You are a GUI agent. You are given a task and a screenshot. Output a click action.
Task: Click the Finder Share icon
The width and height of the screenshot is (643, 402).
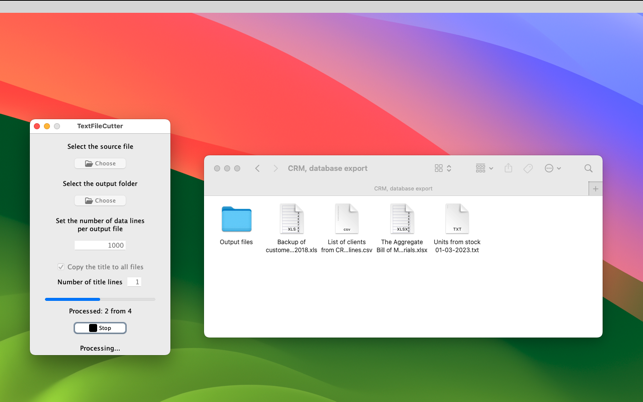(508, 168)
